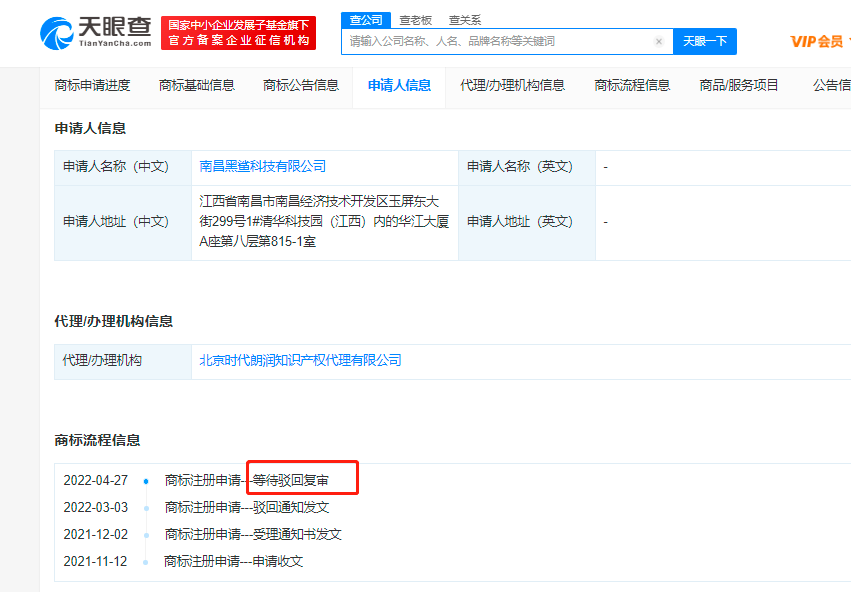Clear the search box with the x icon
Viewport: 851px width, 592px height.
(x=659, y=41)
